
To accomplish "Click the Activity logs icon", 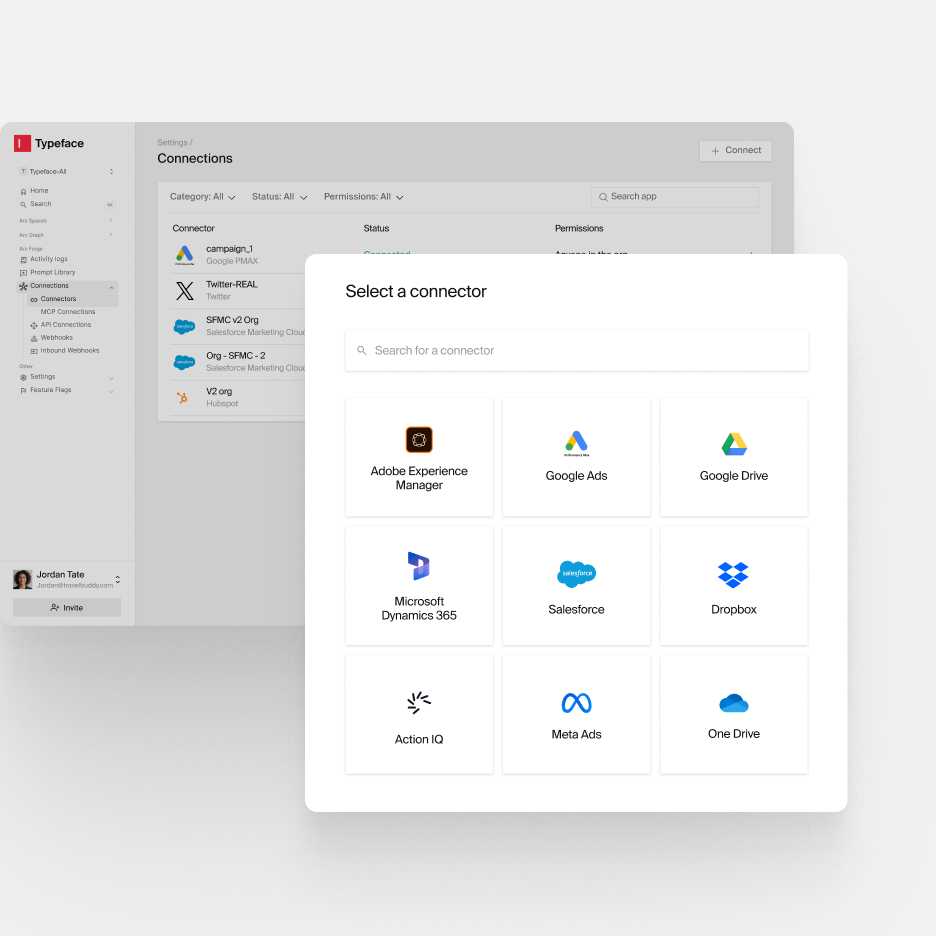I will click(x=23, y=259).
